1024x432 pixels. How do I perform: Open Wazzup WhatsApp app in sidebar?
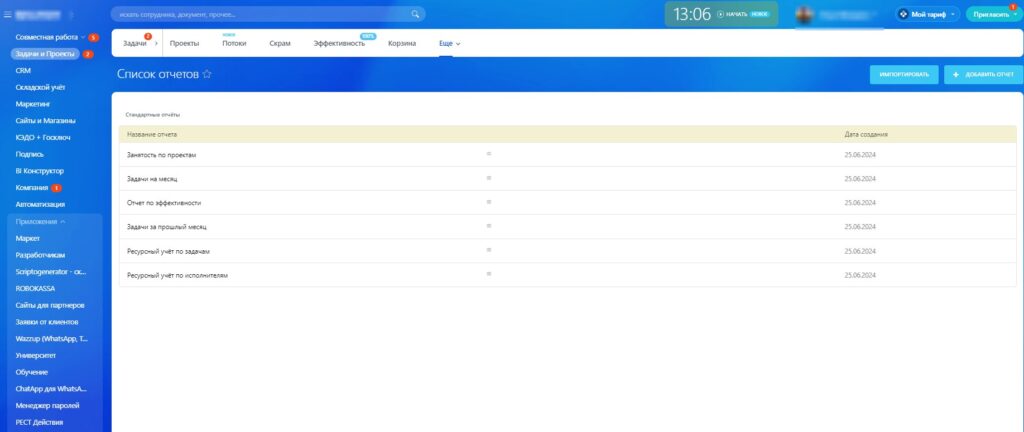coord(51,339)
